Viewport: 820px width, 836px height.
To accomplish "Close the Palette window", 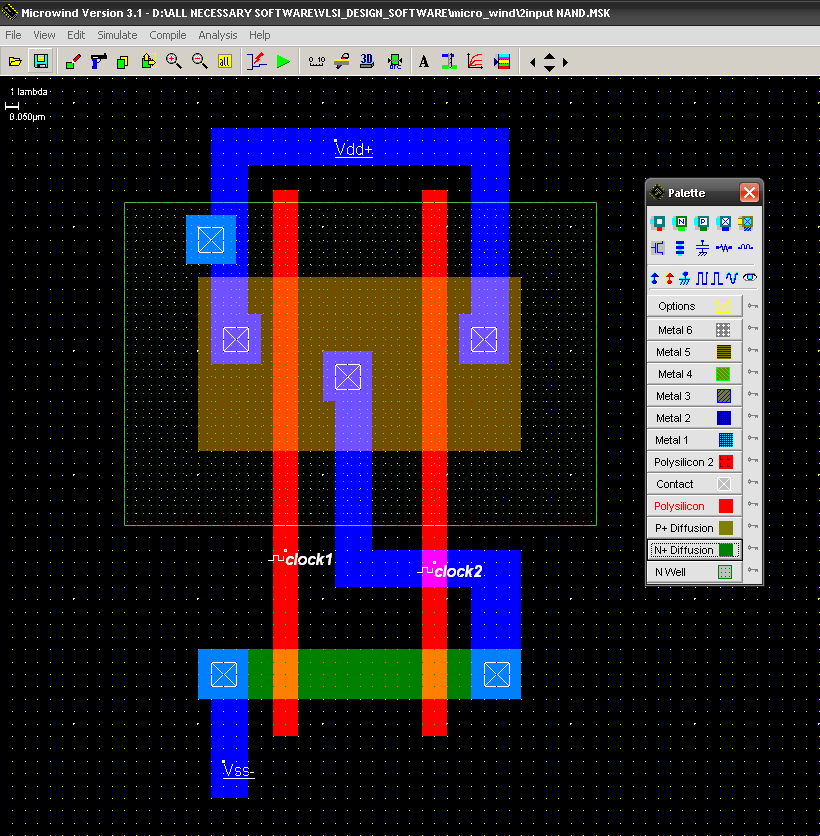I will click(x=749, y=192).
